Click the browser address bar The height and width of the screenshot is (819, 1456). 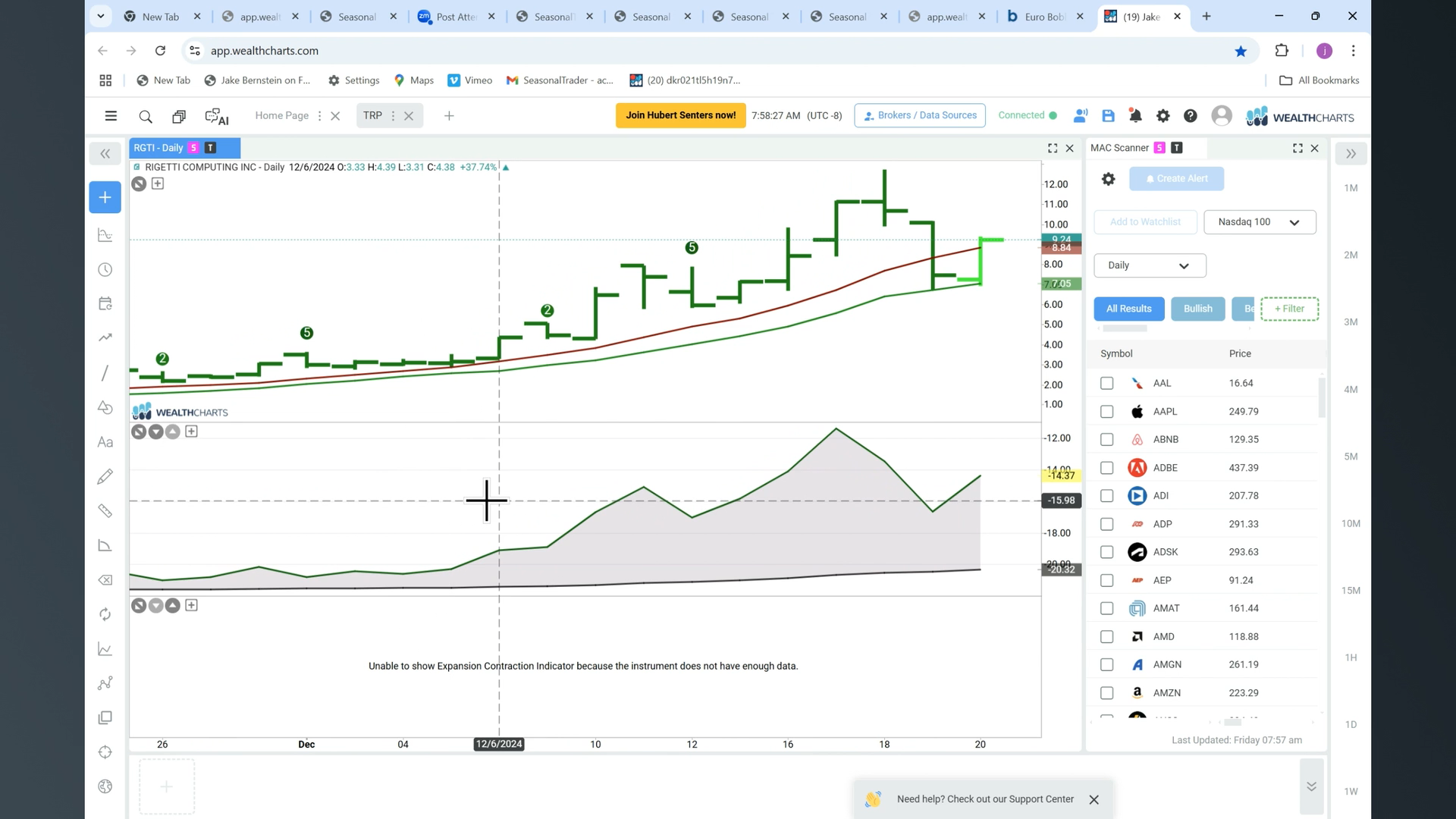pyautogui.click(x=705, y=51)
